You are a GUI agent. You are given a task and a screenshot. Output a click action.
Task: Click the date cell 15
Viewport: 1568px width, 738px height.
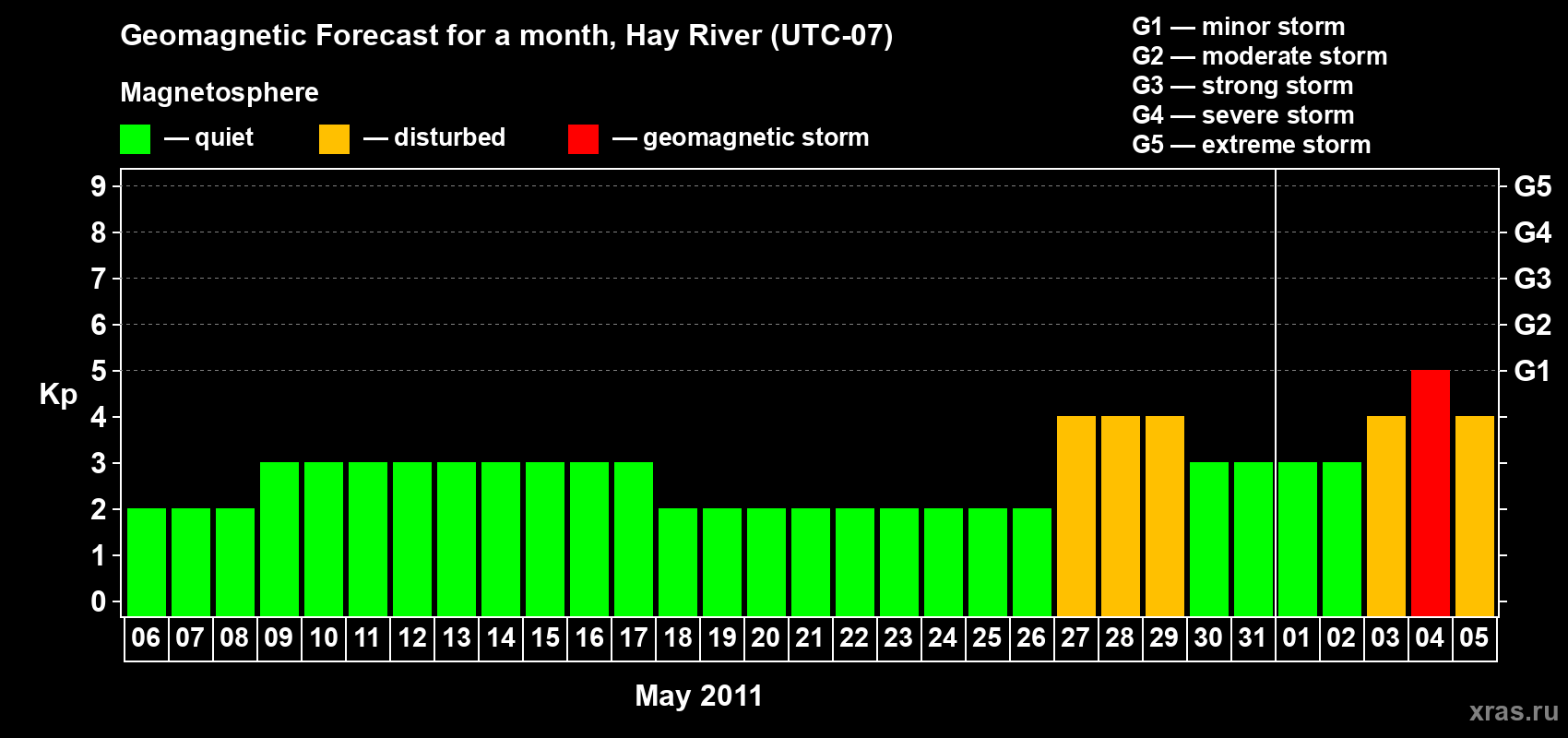pyautogui.click(x=544, y=638)
